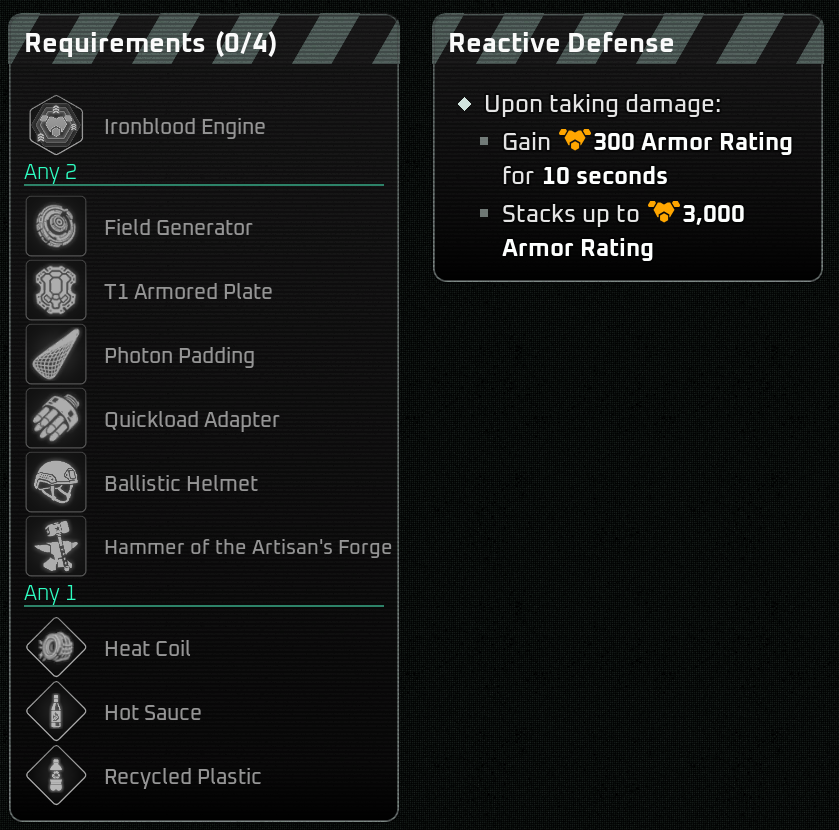Click the "Any 2" section header
The image size is (839, 830).
click(50, 172)
